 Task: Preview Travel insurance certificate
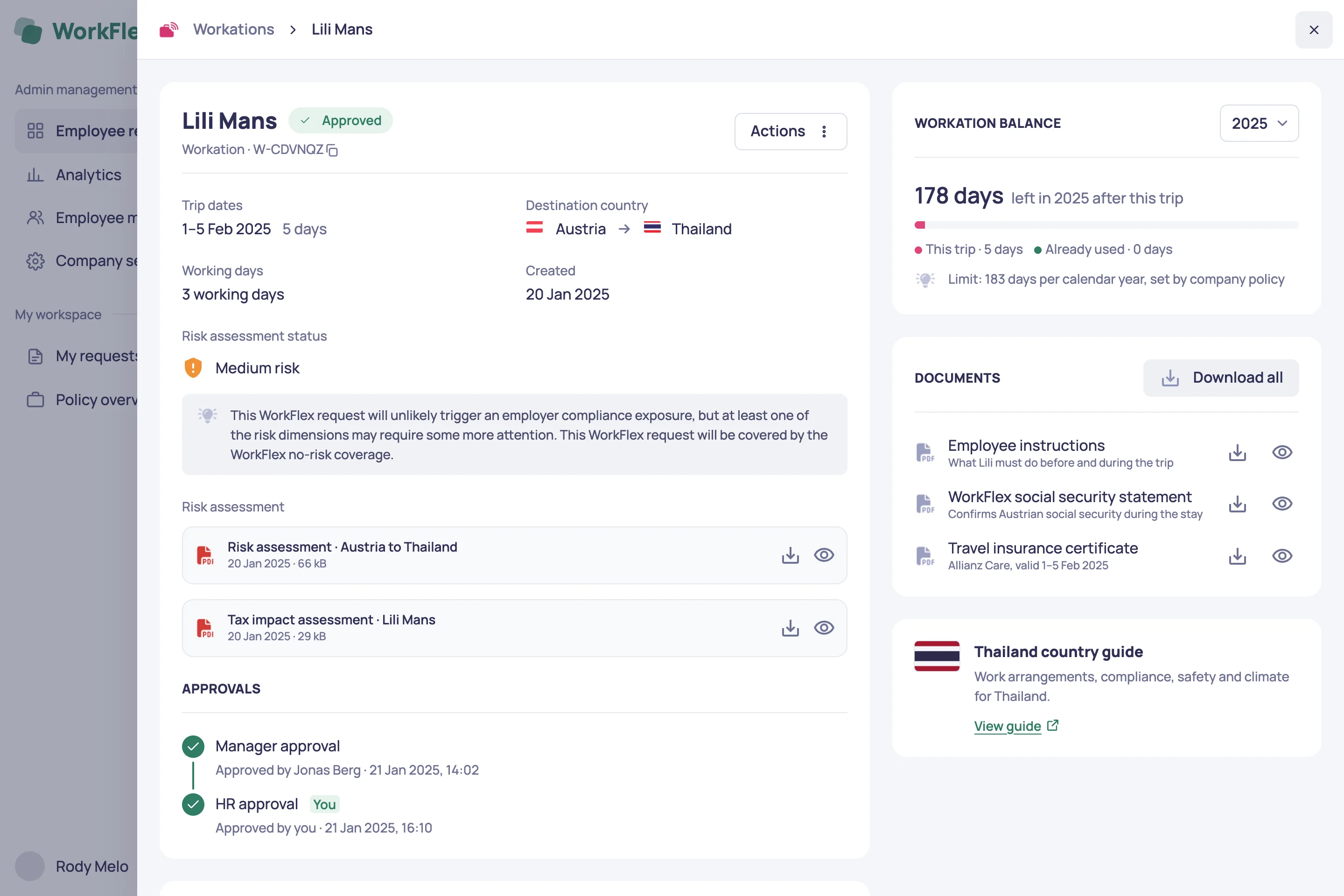pos(1282,556)
